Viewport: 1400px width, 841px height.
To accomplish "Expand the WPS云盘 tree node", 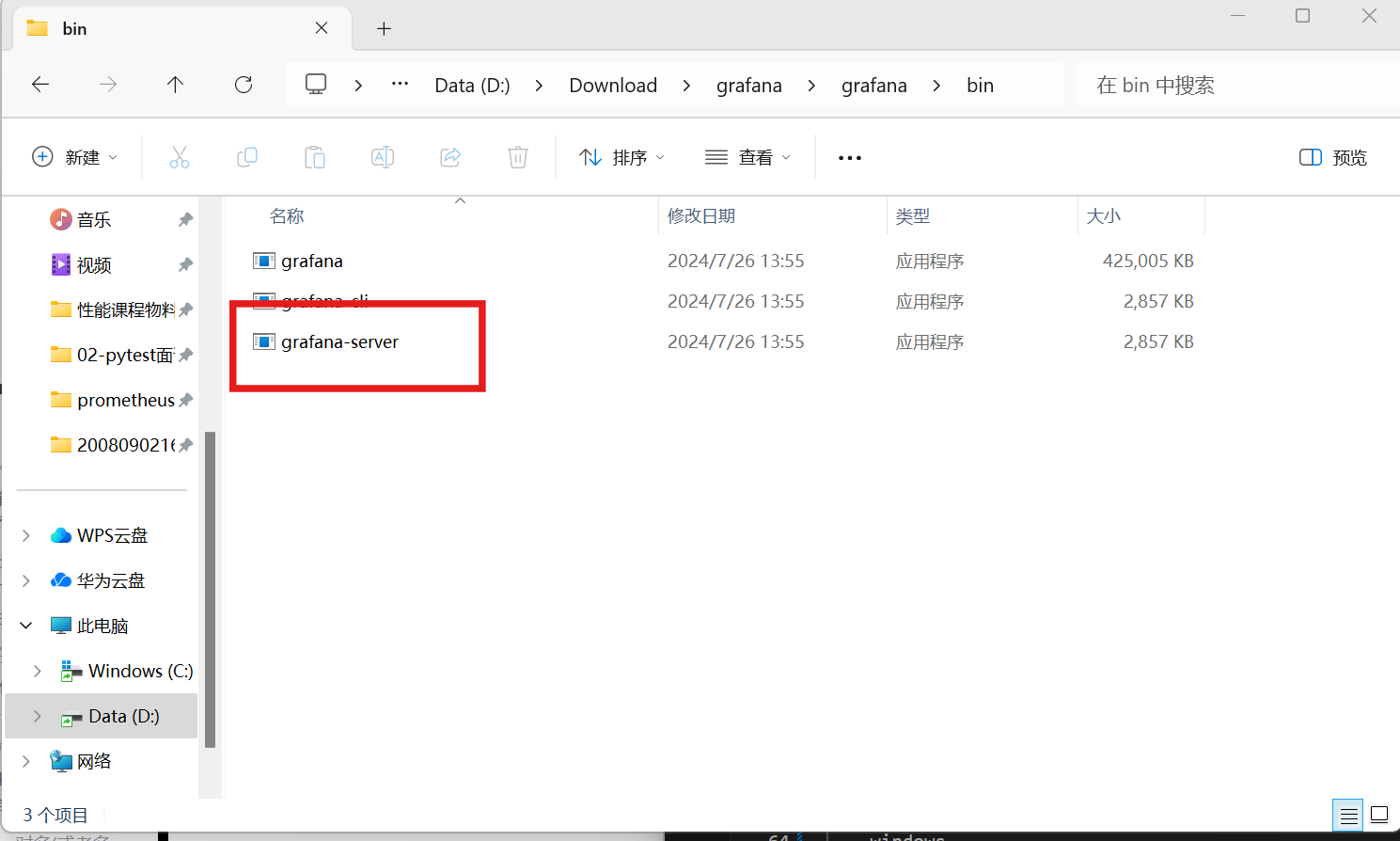I will pos(26,535).
